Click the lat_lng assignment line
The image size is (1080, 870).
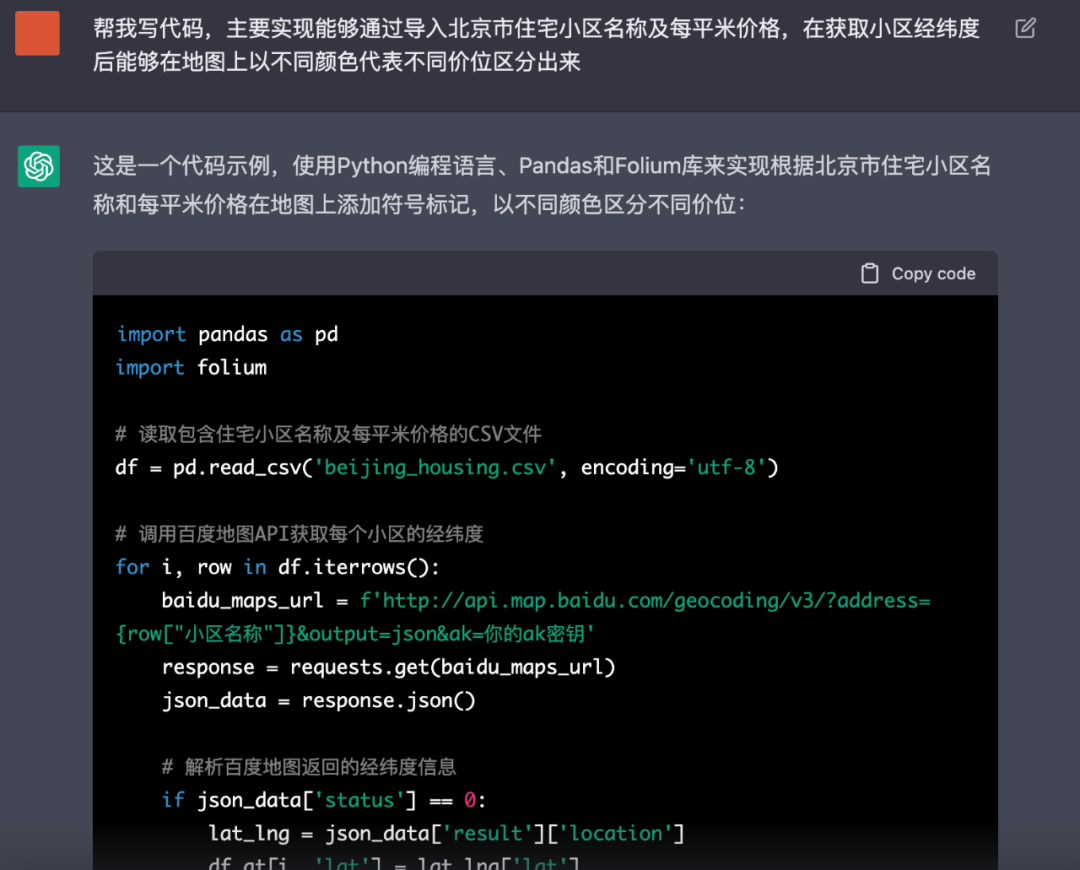pyautogui.click(x=446, y=833)
